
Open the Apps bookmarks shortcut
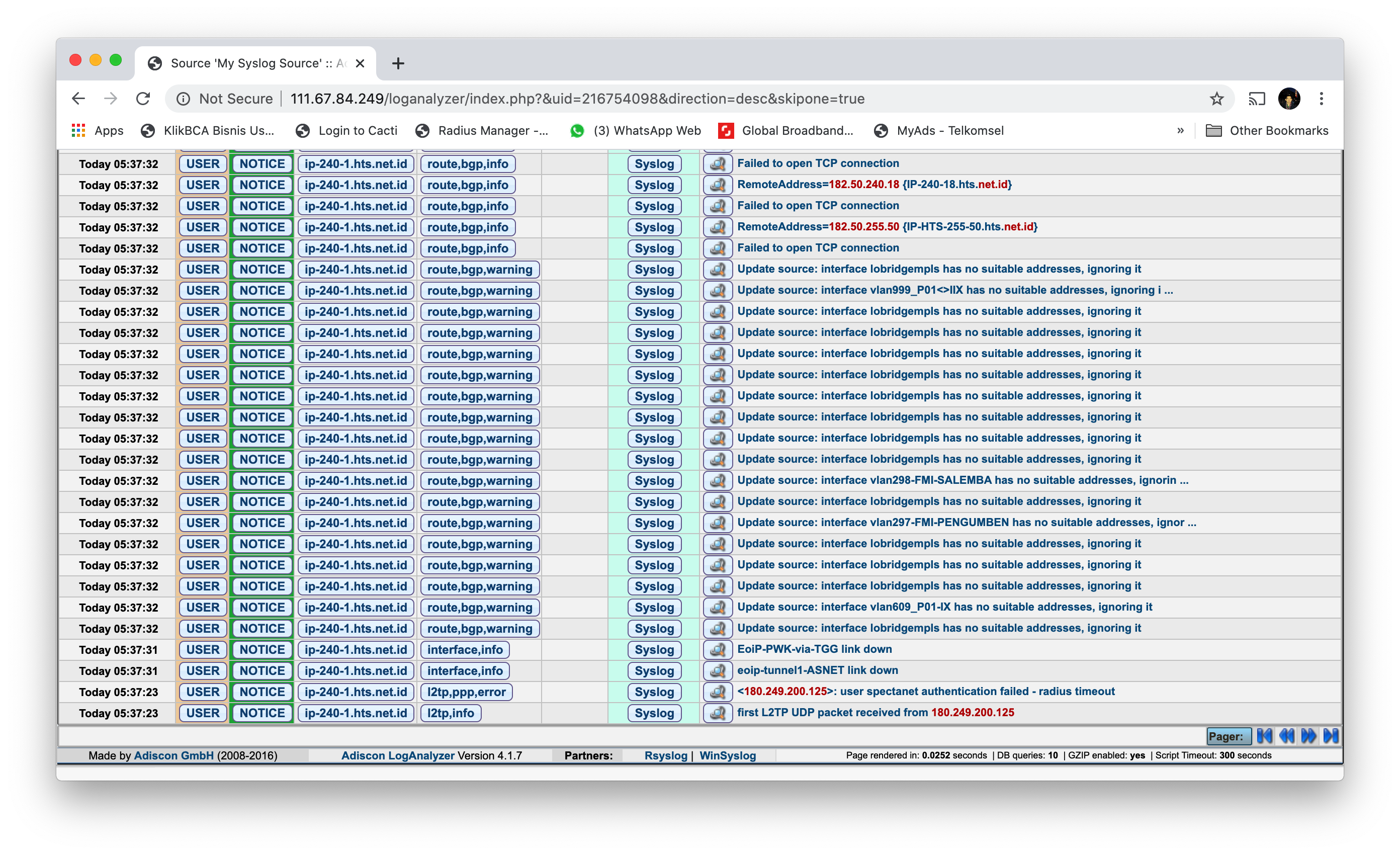point(98,131)
